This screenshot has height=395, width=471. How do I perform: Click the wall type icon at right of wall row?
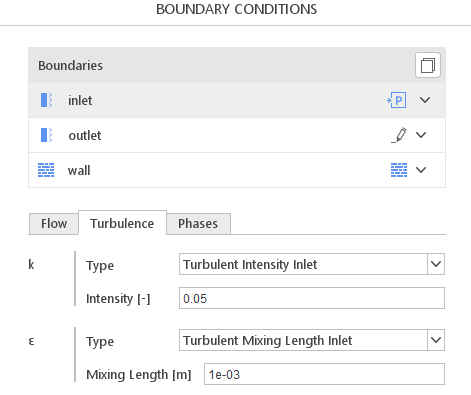click(x=399, y=170)
